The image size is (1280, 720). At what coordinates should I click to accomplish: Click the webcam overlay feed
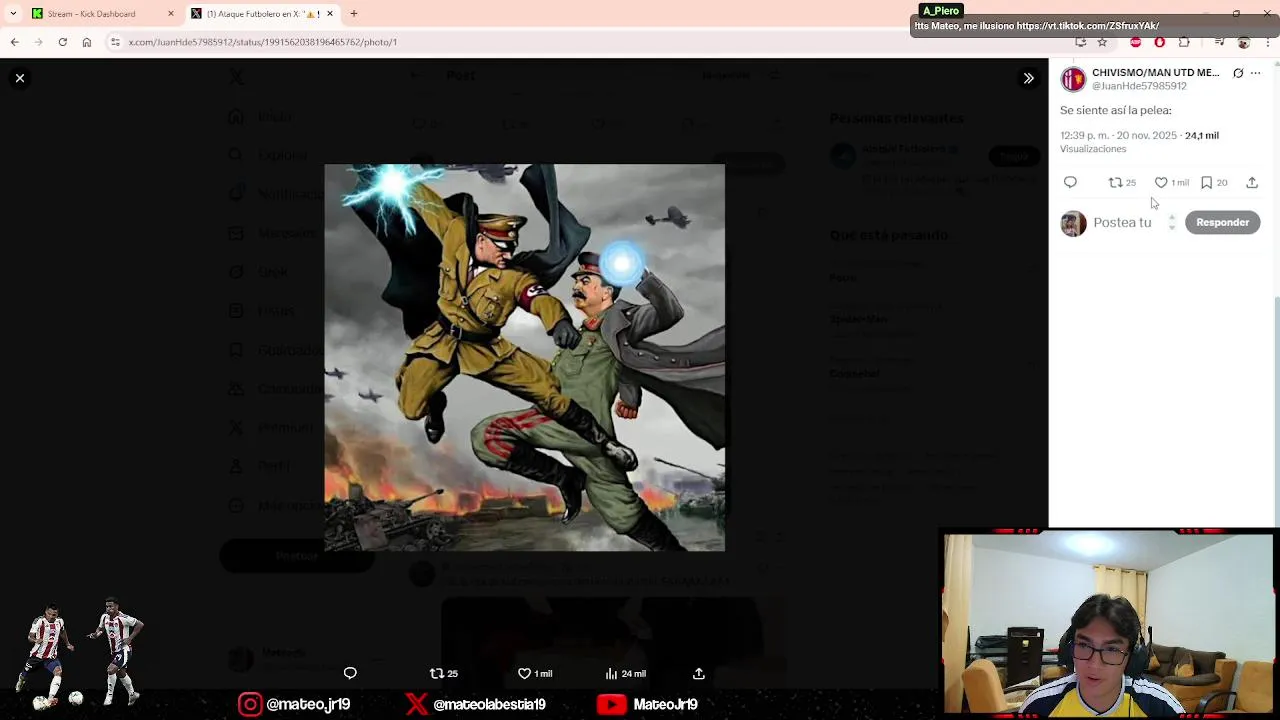click(x=1108, y=624)
